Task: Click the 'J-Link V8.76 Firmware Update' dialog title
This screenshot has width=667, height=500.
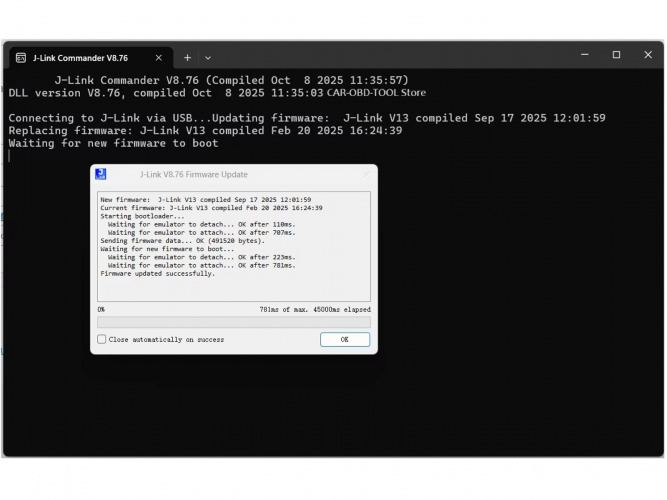Action: [194, 174]
